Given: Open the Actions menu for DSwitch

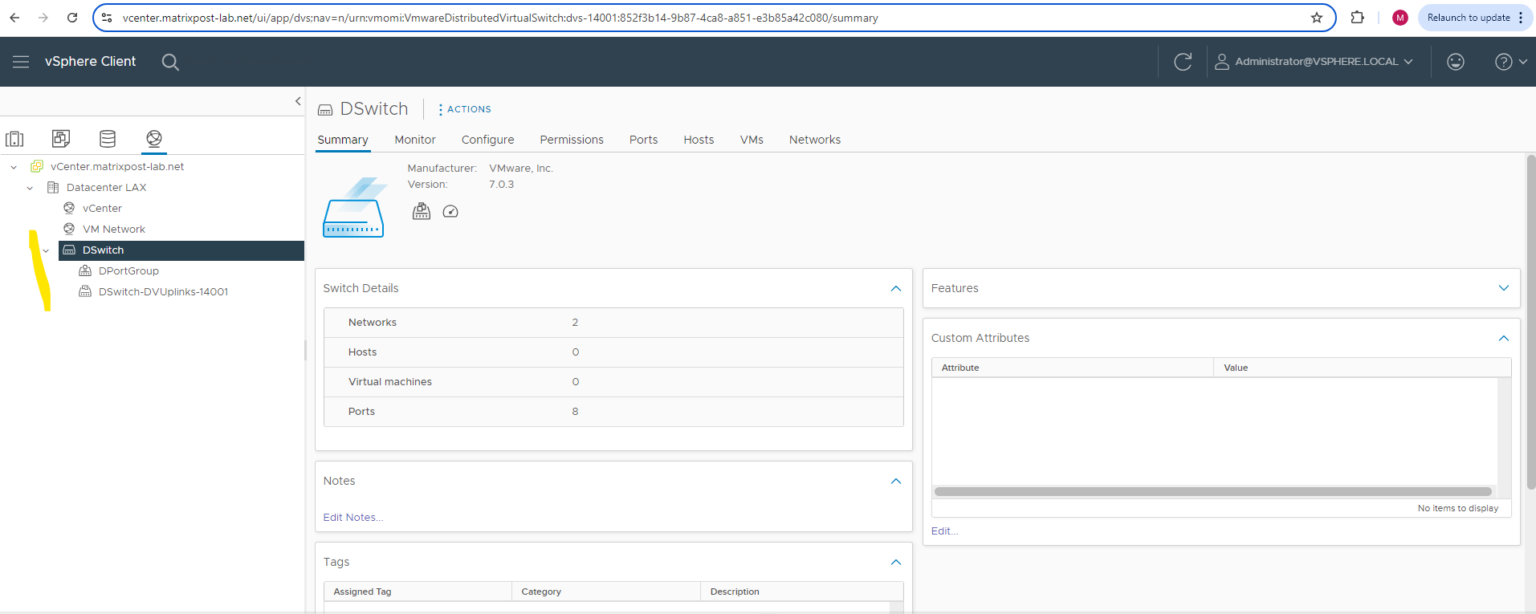Looking at the screenshot, I should point(463,108).
